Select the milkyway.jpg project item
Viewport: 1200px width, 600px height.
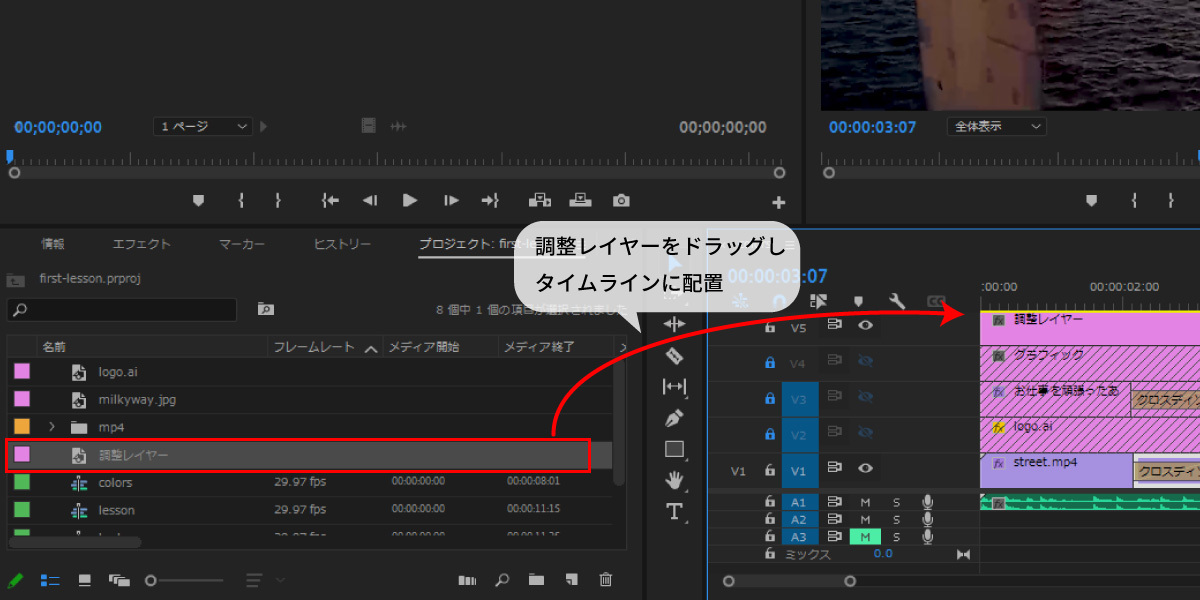point(137,399)
